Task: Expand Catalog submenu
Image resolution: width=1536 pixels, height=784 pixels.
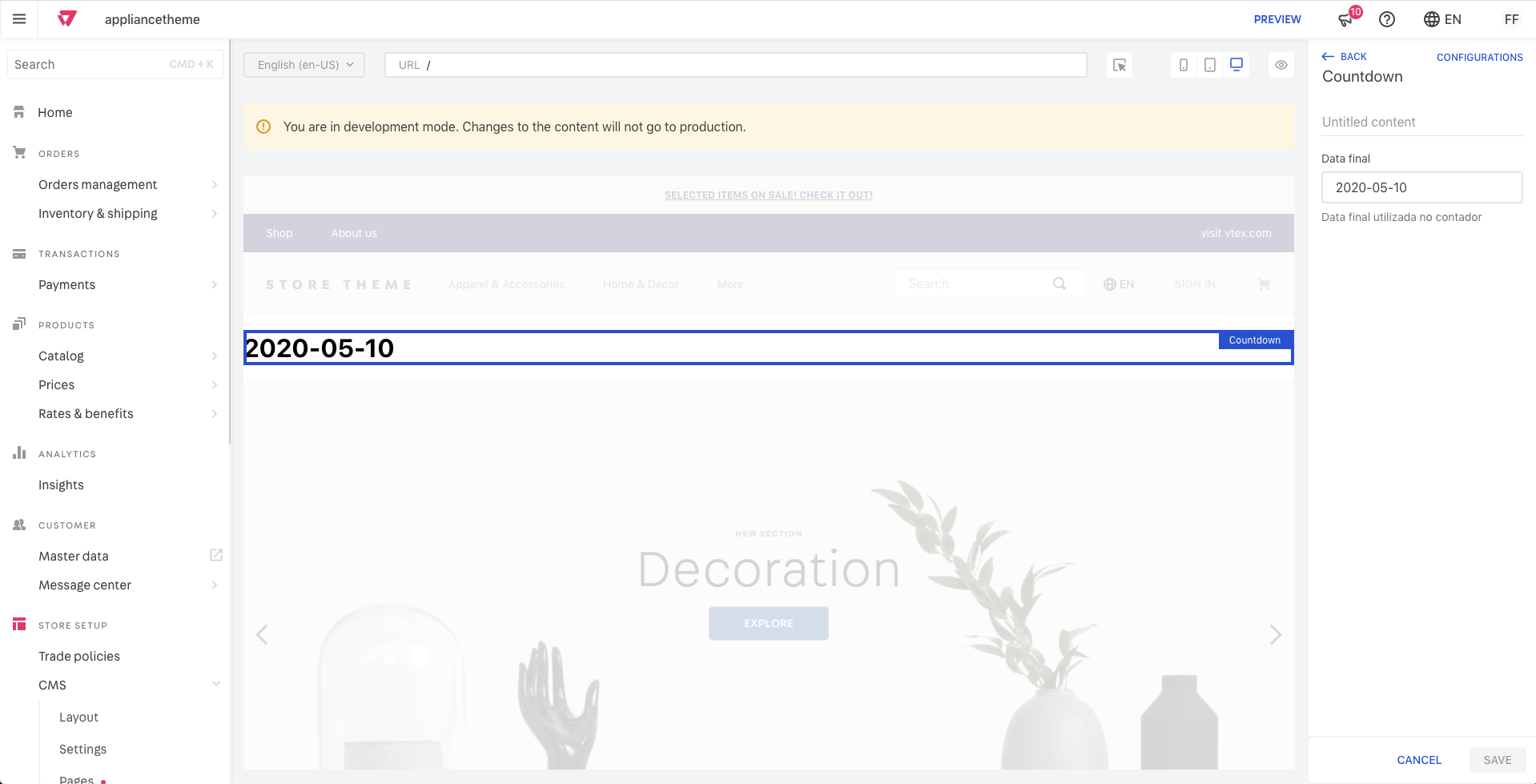Action: 215,356
